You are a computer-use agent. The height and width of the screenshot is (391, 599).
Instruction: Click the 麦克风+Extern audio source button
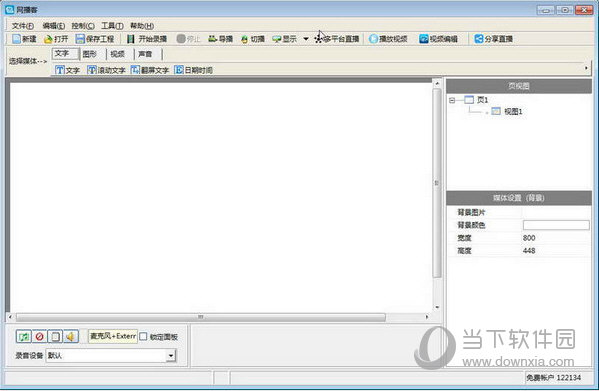(113, 336)
